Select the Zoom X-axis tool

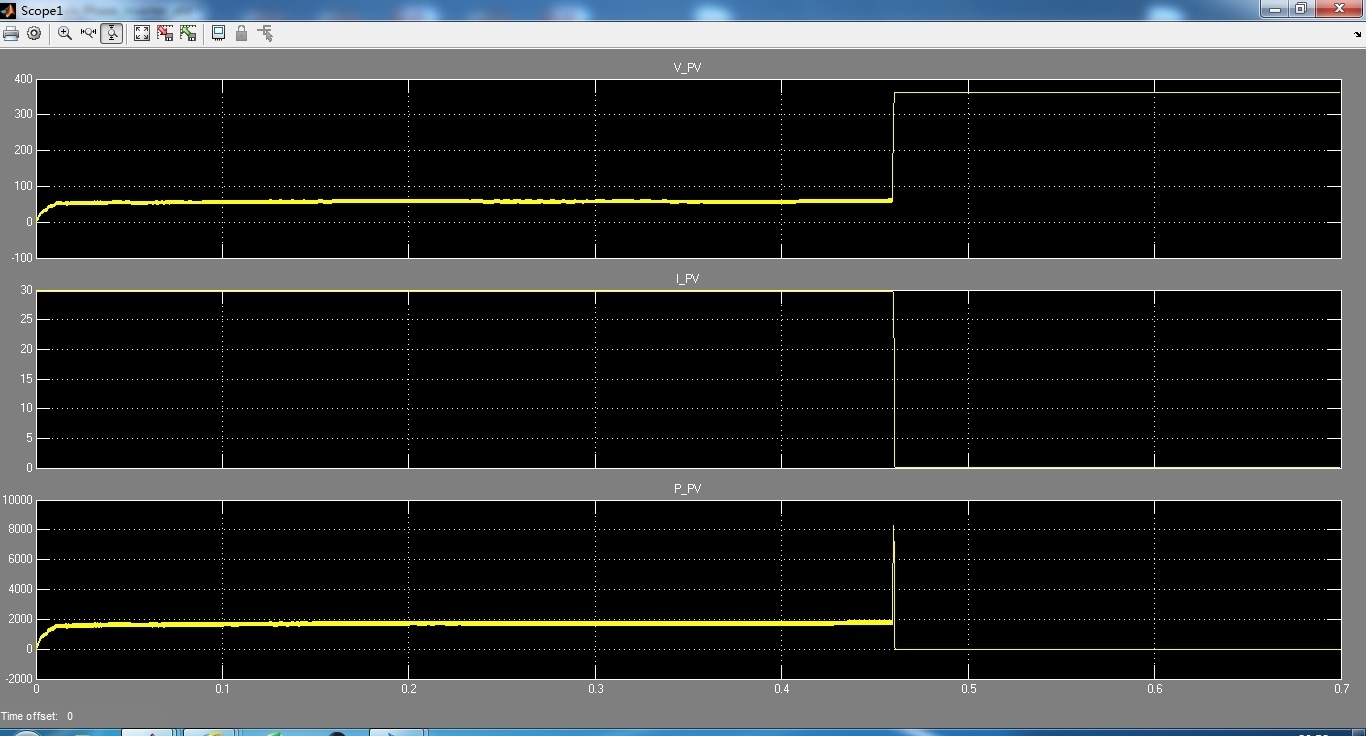[x=88, y=33]
